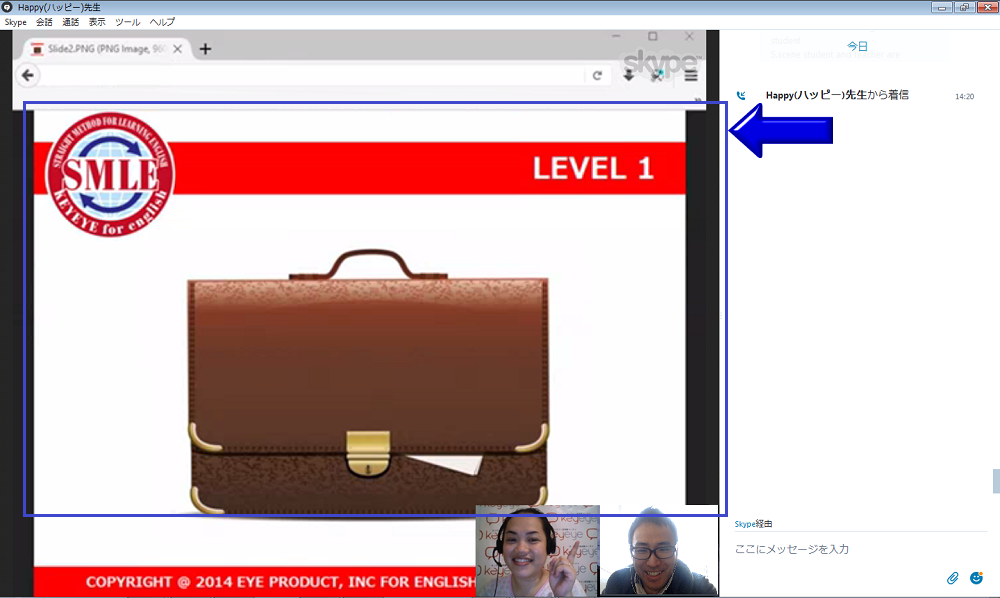Click the LEVEL 1 heading text
This screenshot has width=1000, height=598.
[x=593, y=168]
